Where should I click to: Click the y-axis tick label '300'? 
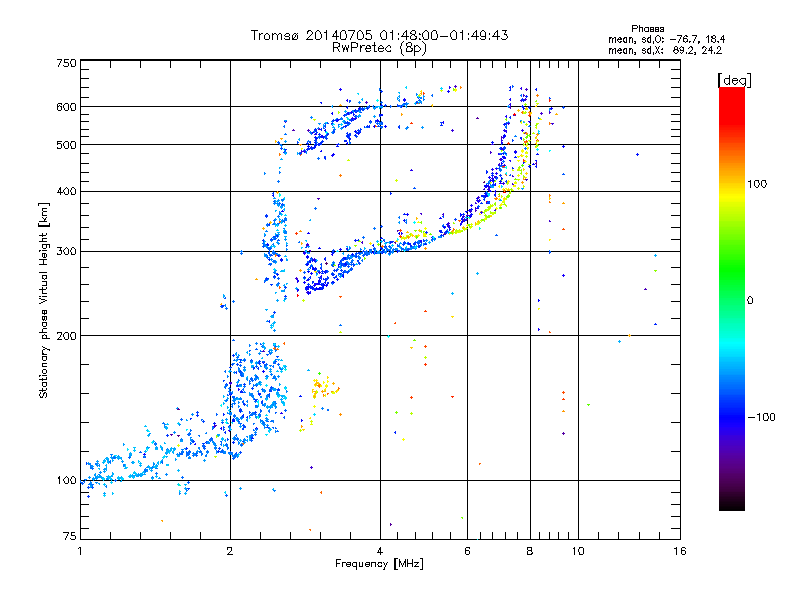point(66,252)
